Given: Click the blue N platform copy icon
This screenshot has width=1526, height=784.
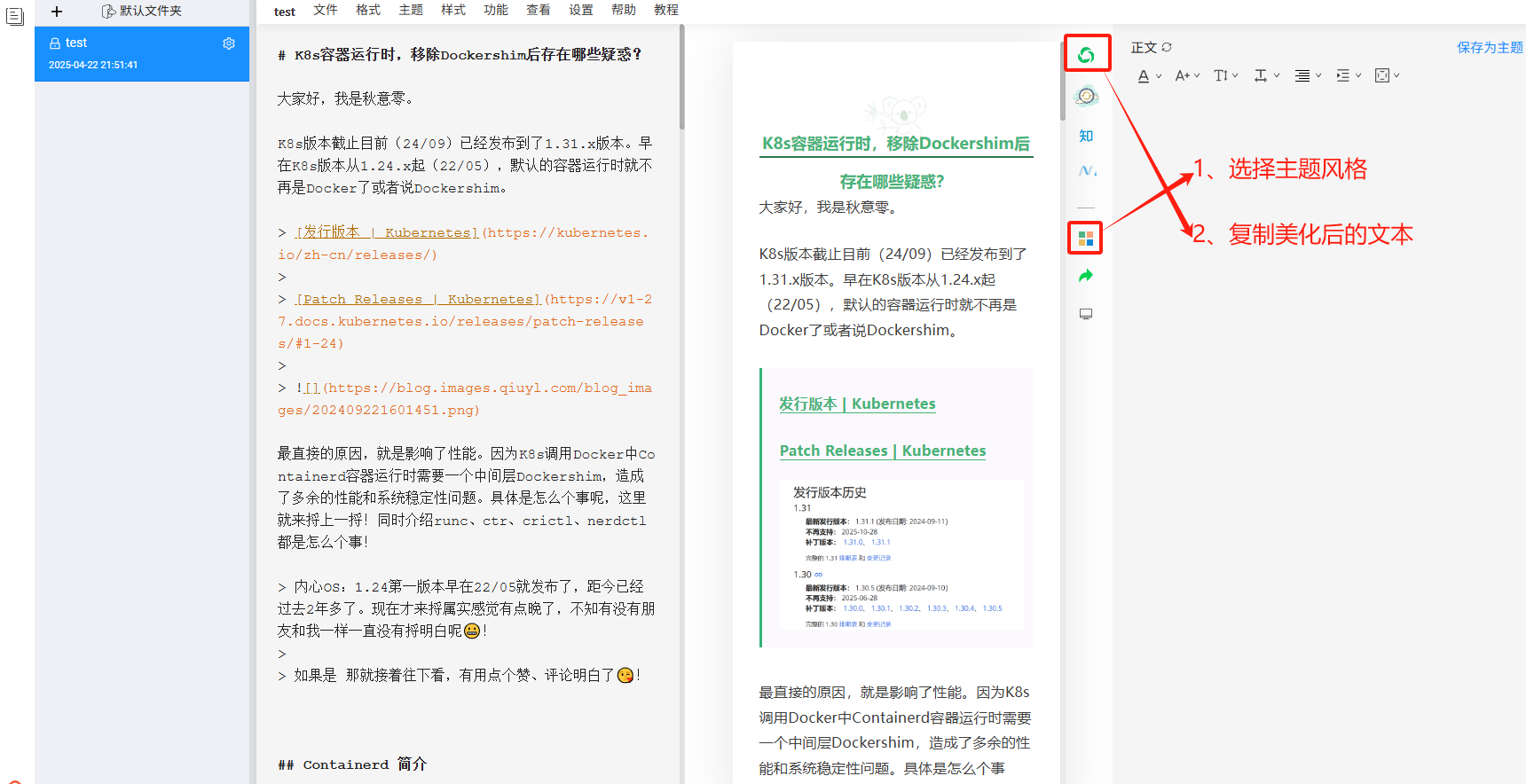Looking at the screenshot, I should pos(1087,170).
